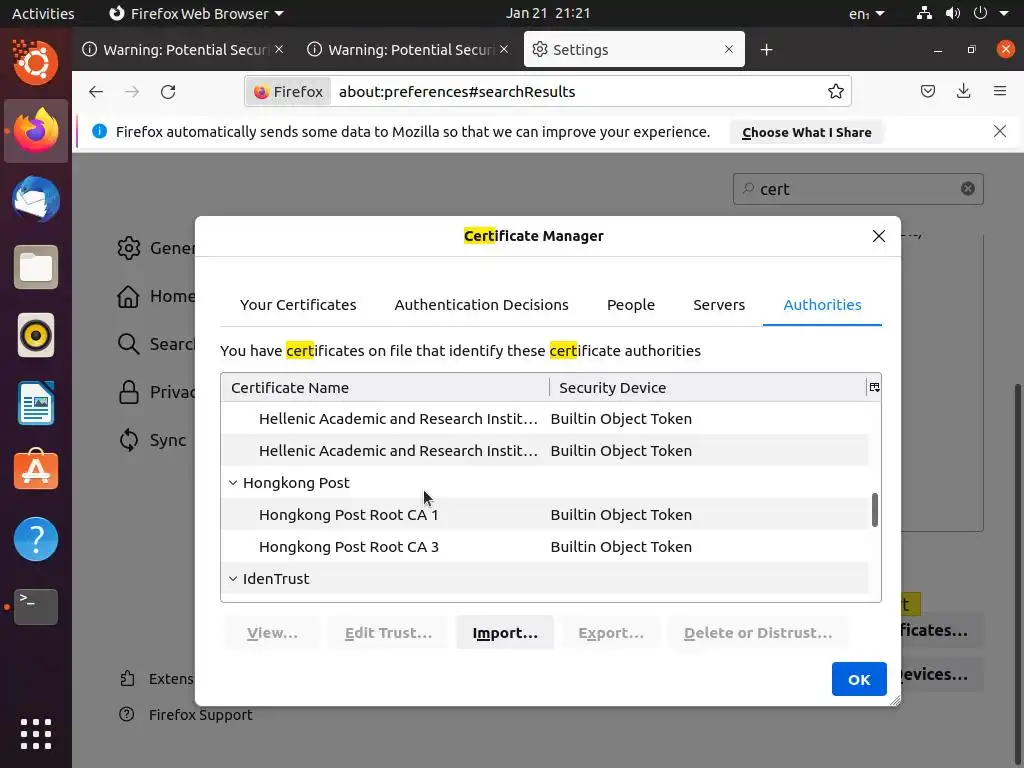1024x768 pixels.
Task: Clear the cert search field
Action: 968,189
